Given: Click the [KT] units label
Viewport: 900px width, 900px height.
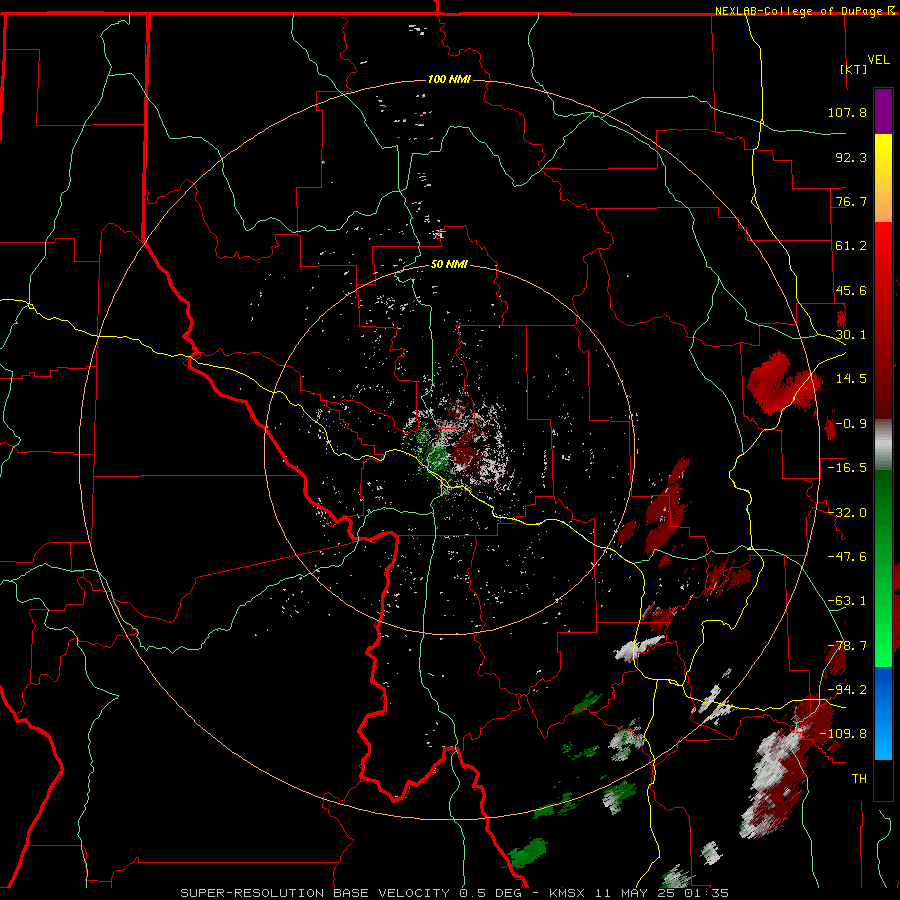Looking at the screenshot, I should click(x=854, y=69).
